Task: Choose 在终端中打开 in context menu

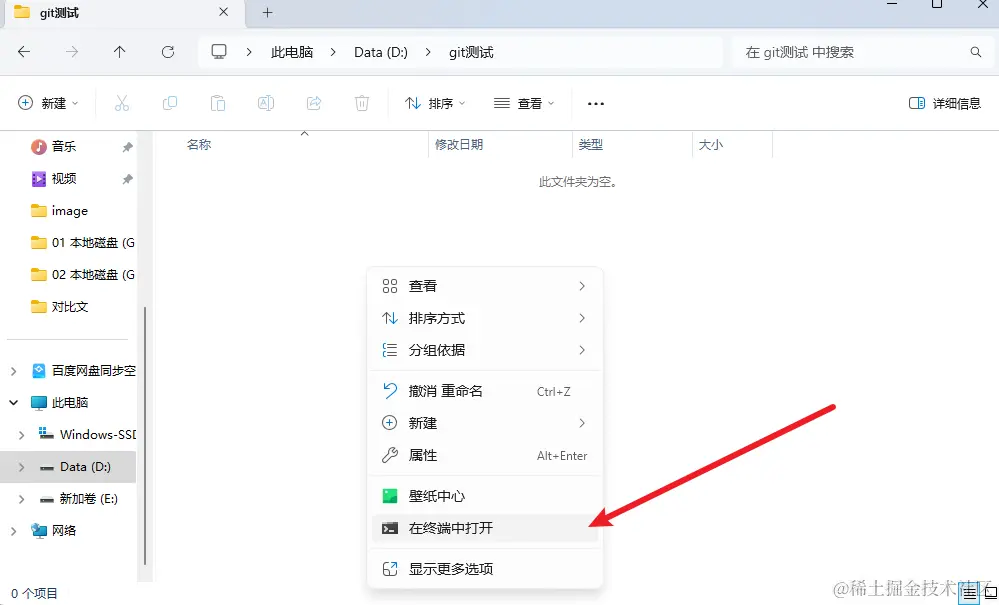Action: 484,528
